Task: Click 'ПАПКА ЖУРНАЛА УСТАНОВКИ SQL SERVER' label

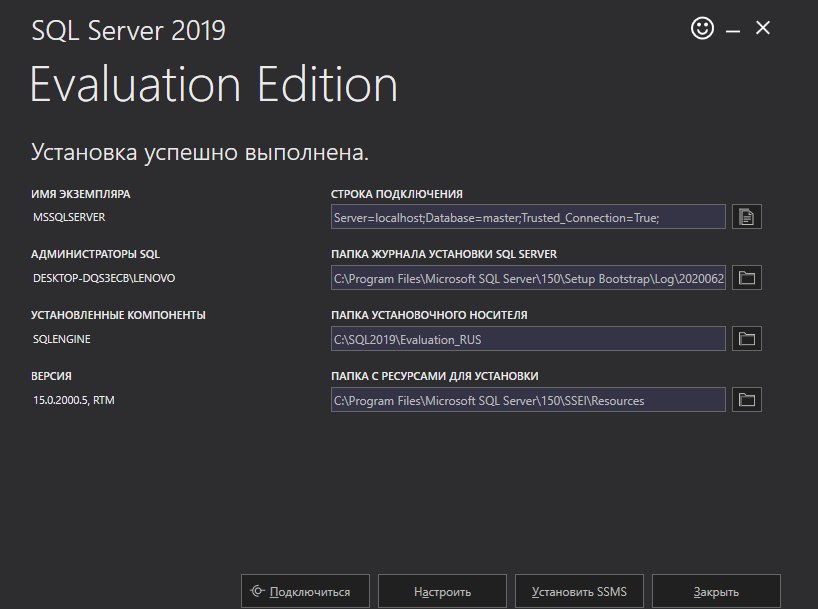Action: pyautogui.click(x=444, y=254)
